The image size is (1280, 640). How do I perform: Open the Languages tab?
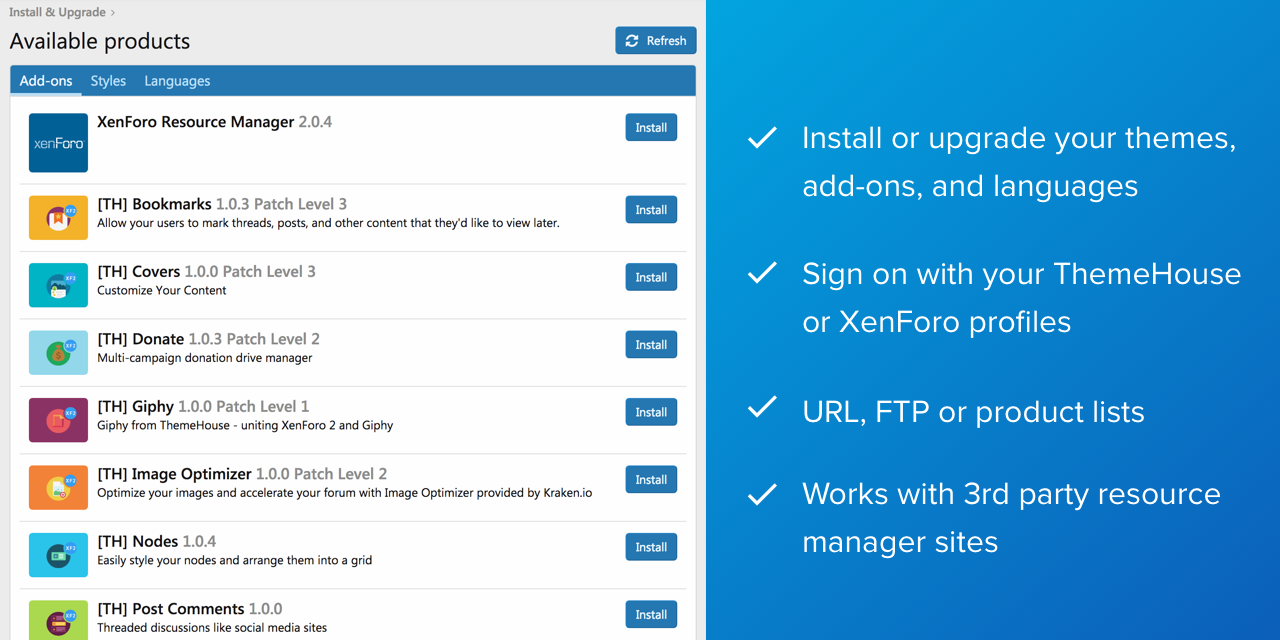click(177, 81)
